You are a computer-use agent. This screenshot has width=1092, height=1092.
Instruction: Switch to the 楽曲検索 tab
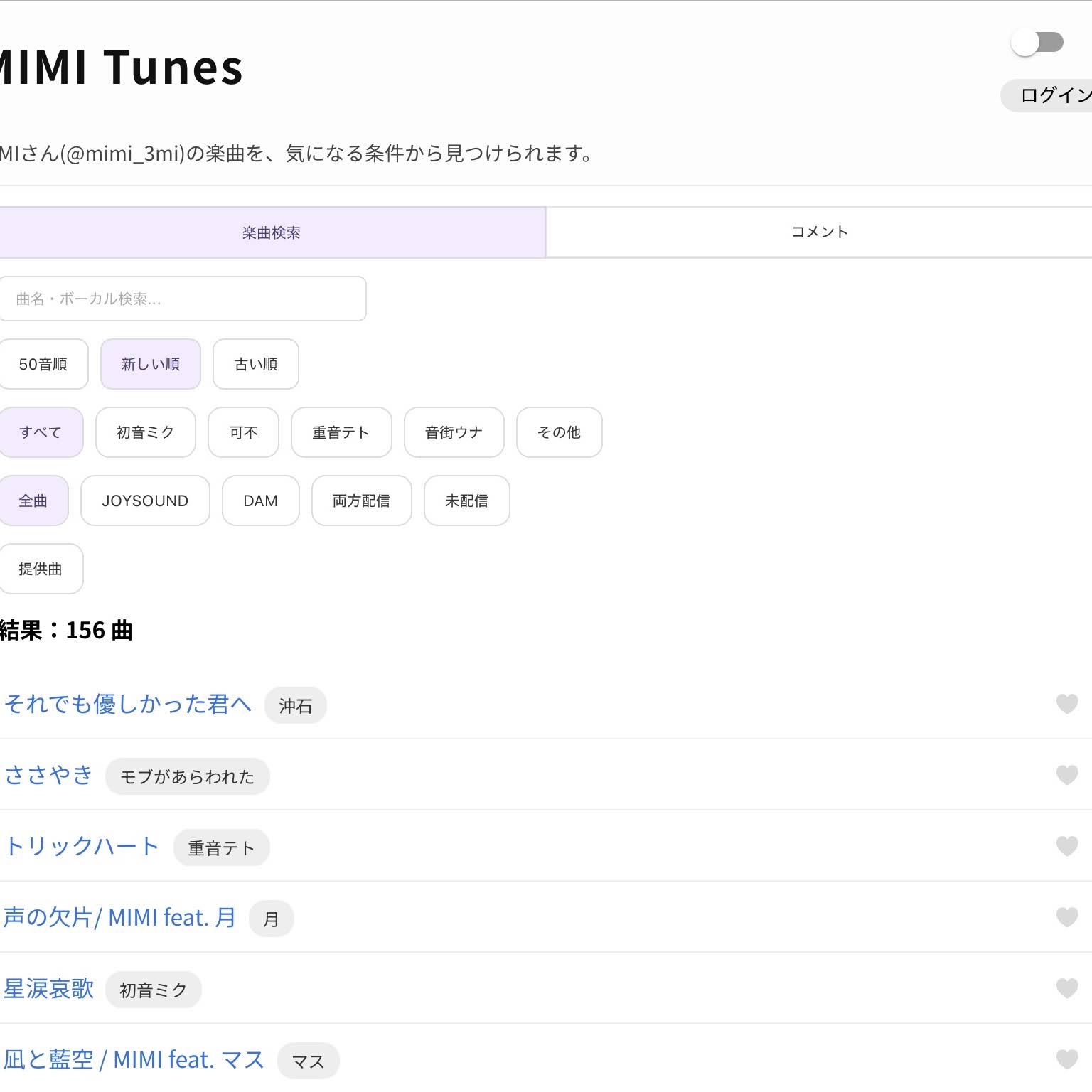pos(272,232)
